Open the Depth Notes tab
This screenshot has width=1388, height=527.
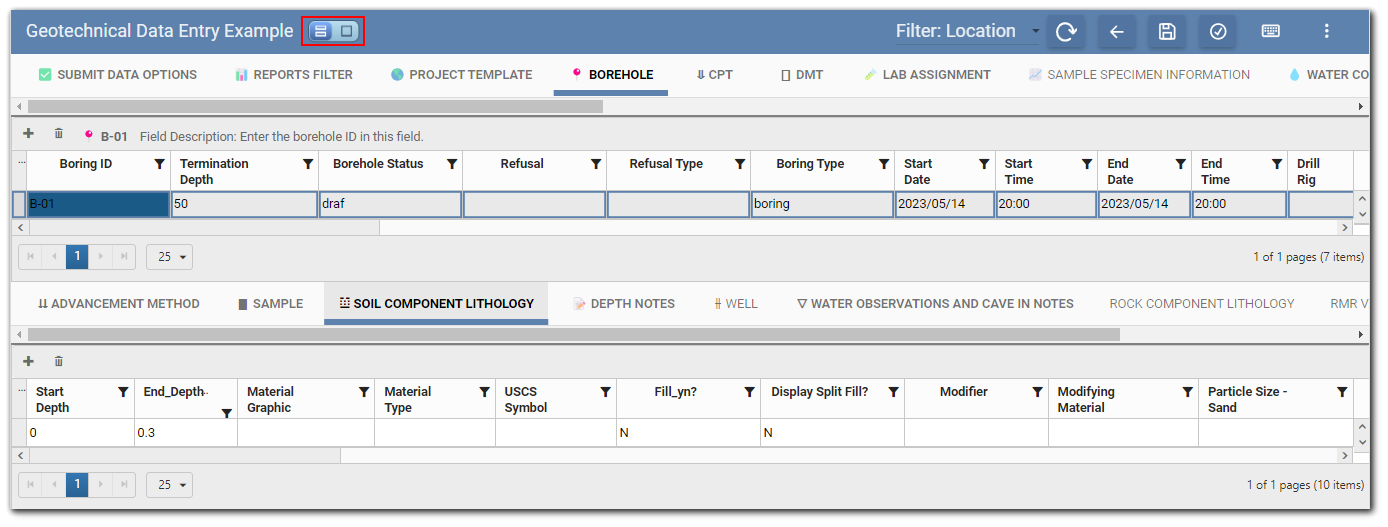point(623,303)
